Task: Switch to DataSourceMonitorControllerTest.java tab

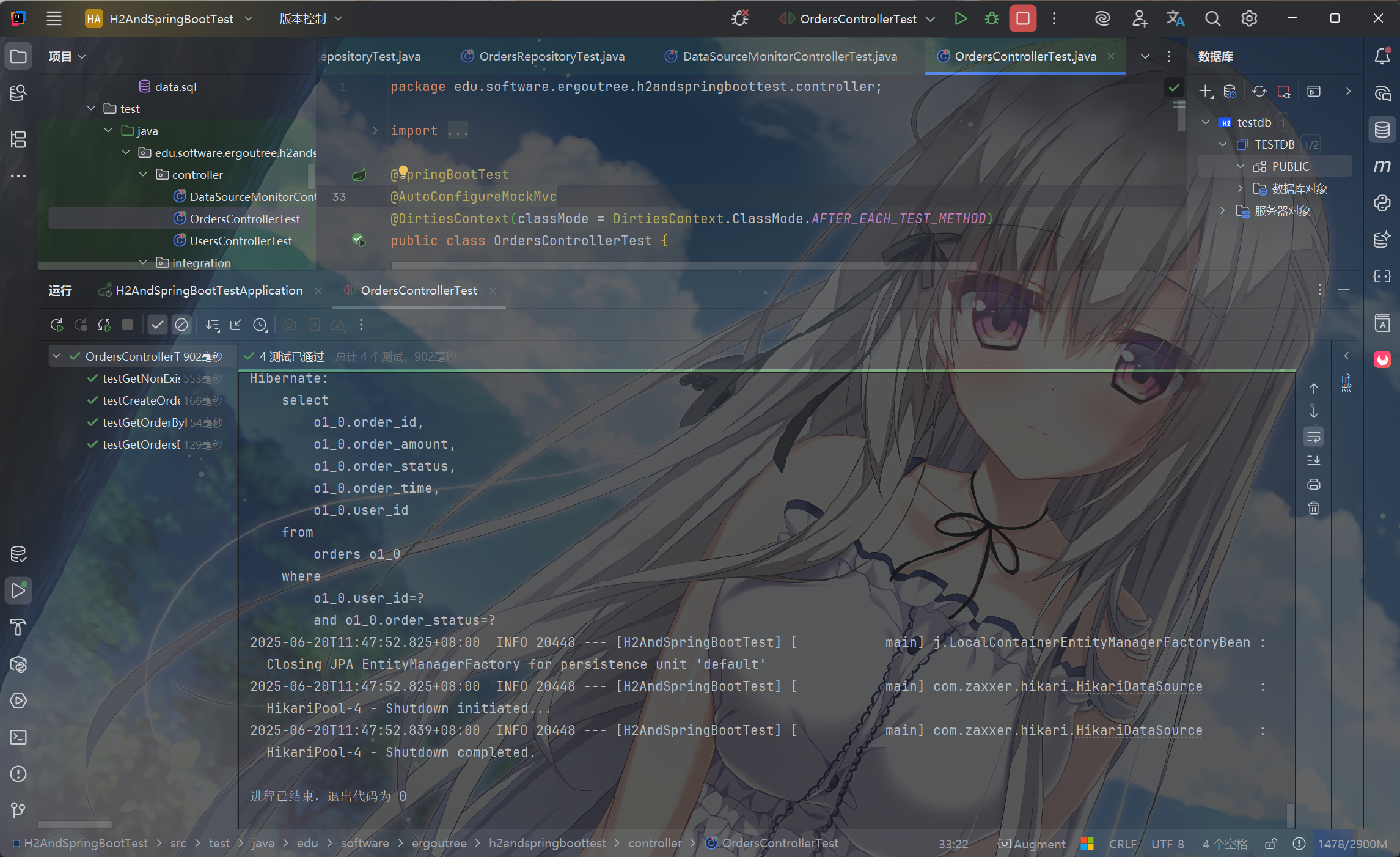Action: tap(781, 56)
